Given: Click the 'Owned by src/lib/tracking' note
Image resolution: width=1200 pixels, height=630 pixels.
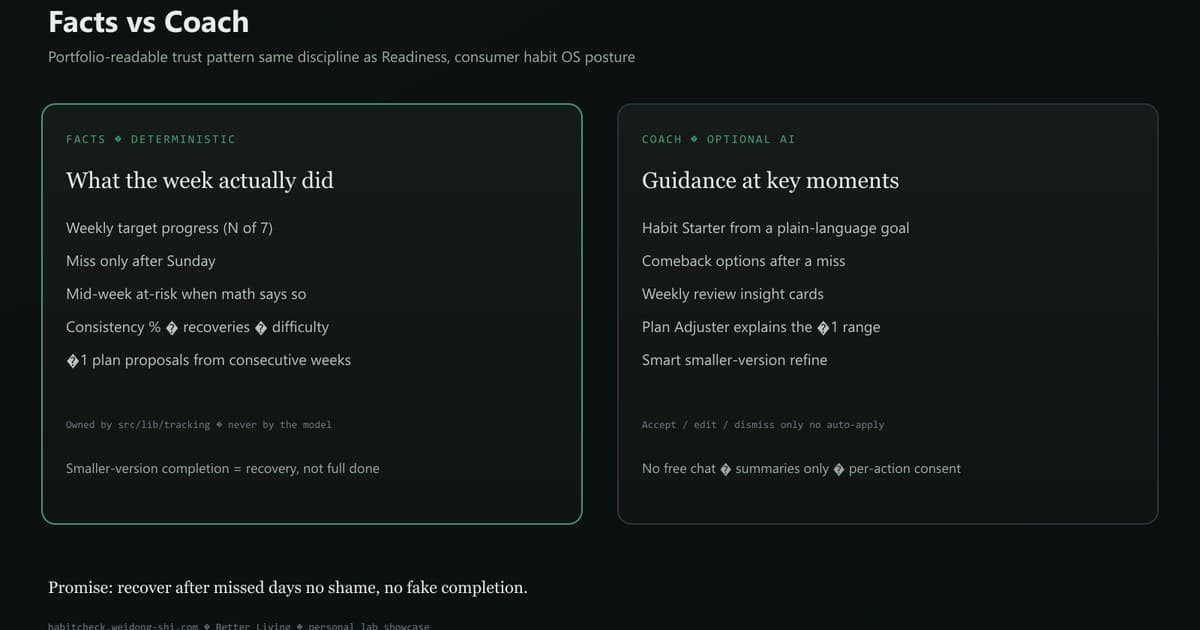Looking at the screenshot, I should pyautogui.click(x=199, y=425).
